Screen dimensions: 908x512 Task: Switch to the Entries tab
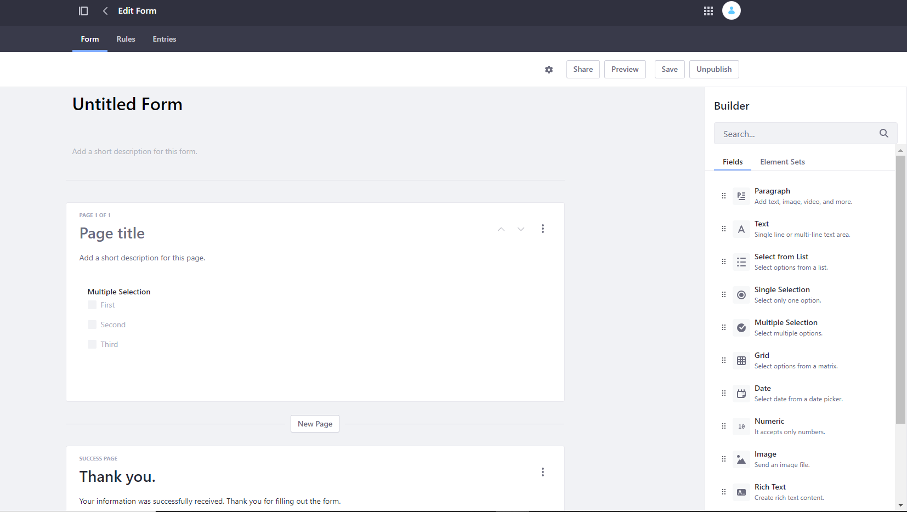click(x=164, y=39)
